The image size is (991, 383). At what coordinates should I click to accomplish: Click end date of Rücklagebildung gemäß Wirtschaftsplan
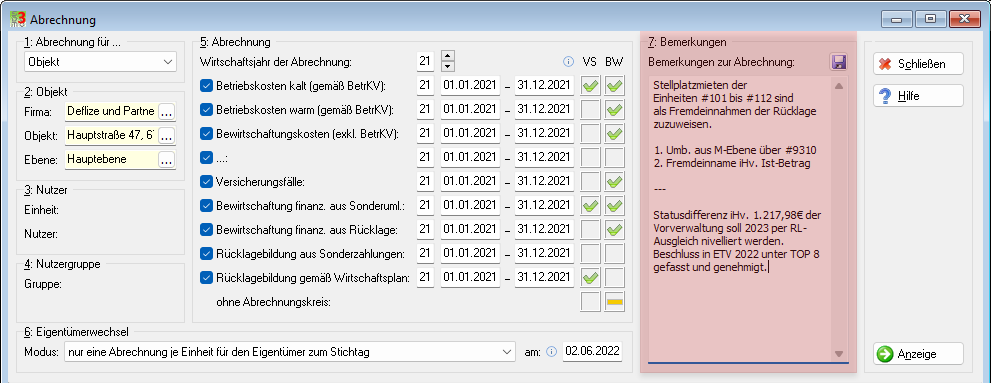coord(544,277)
